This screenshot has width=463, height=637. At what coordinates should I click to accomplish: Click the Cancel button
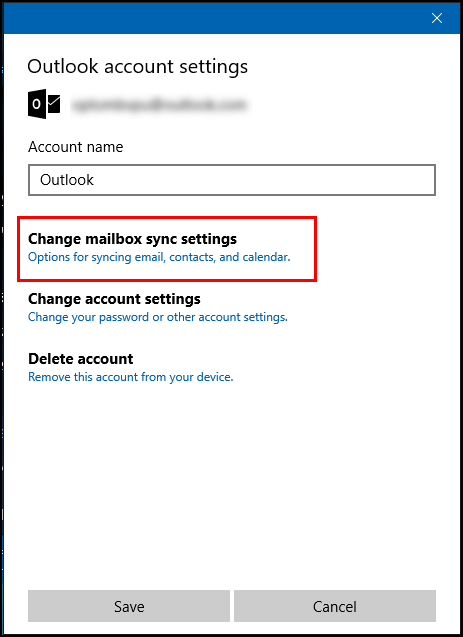tap(335, 606)
